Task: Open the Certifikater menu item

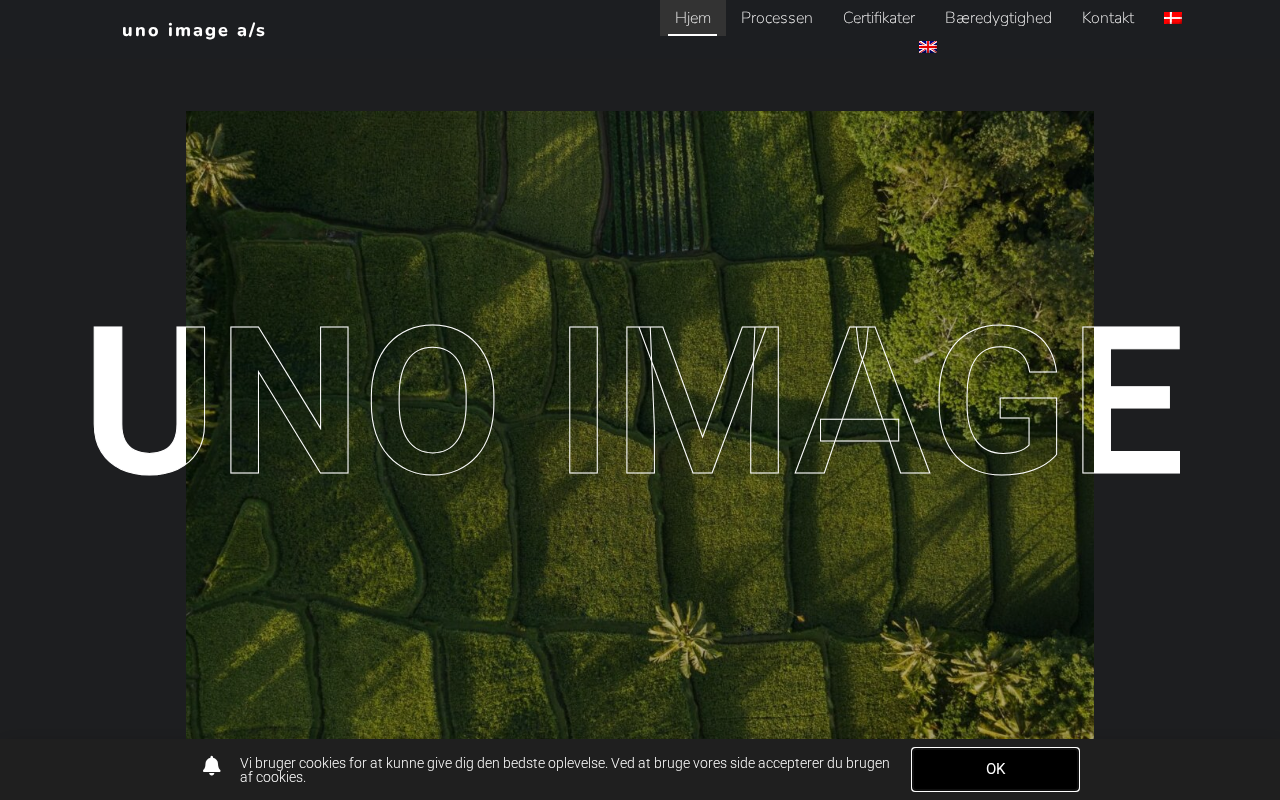Action: pos(879,18)
